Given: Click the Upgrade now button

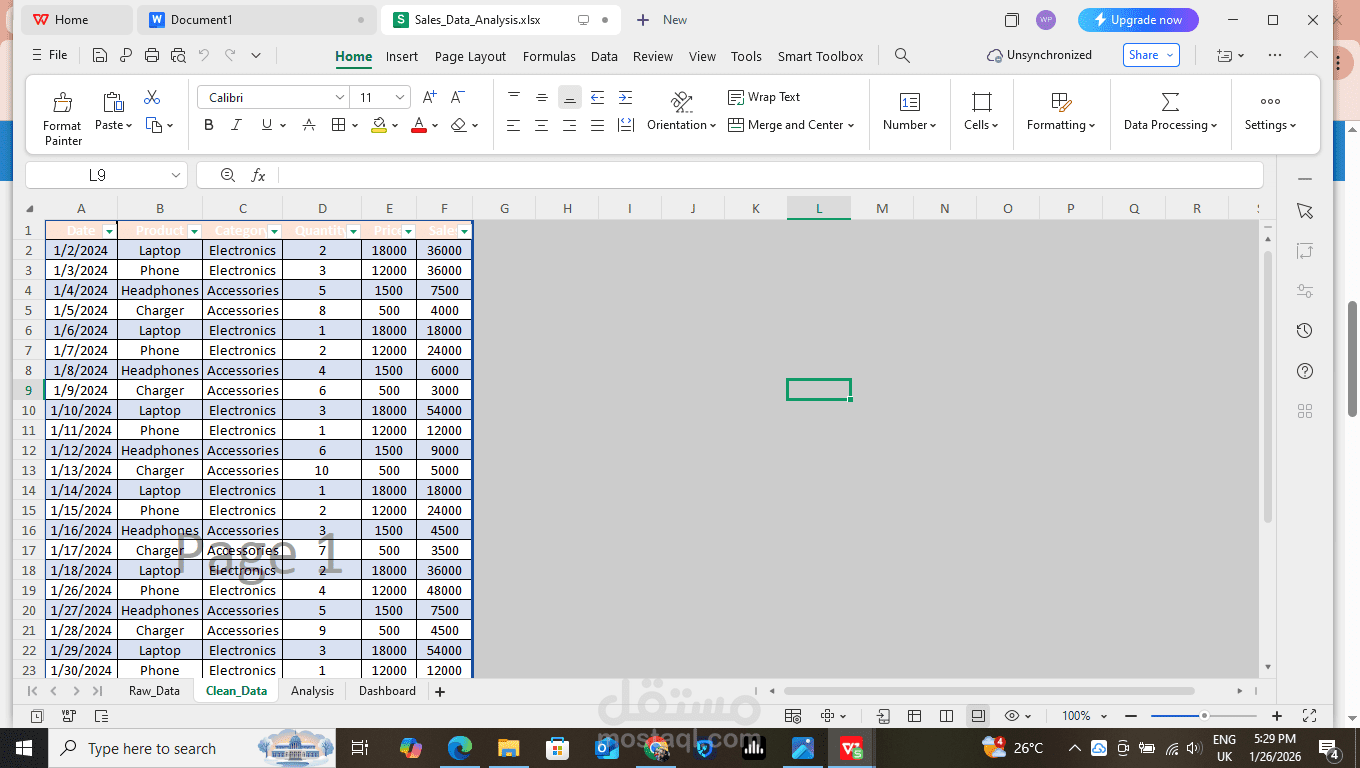Looking at the screenshot, I should point(1138,20).
